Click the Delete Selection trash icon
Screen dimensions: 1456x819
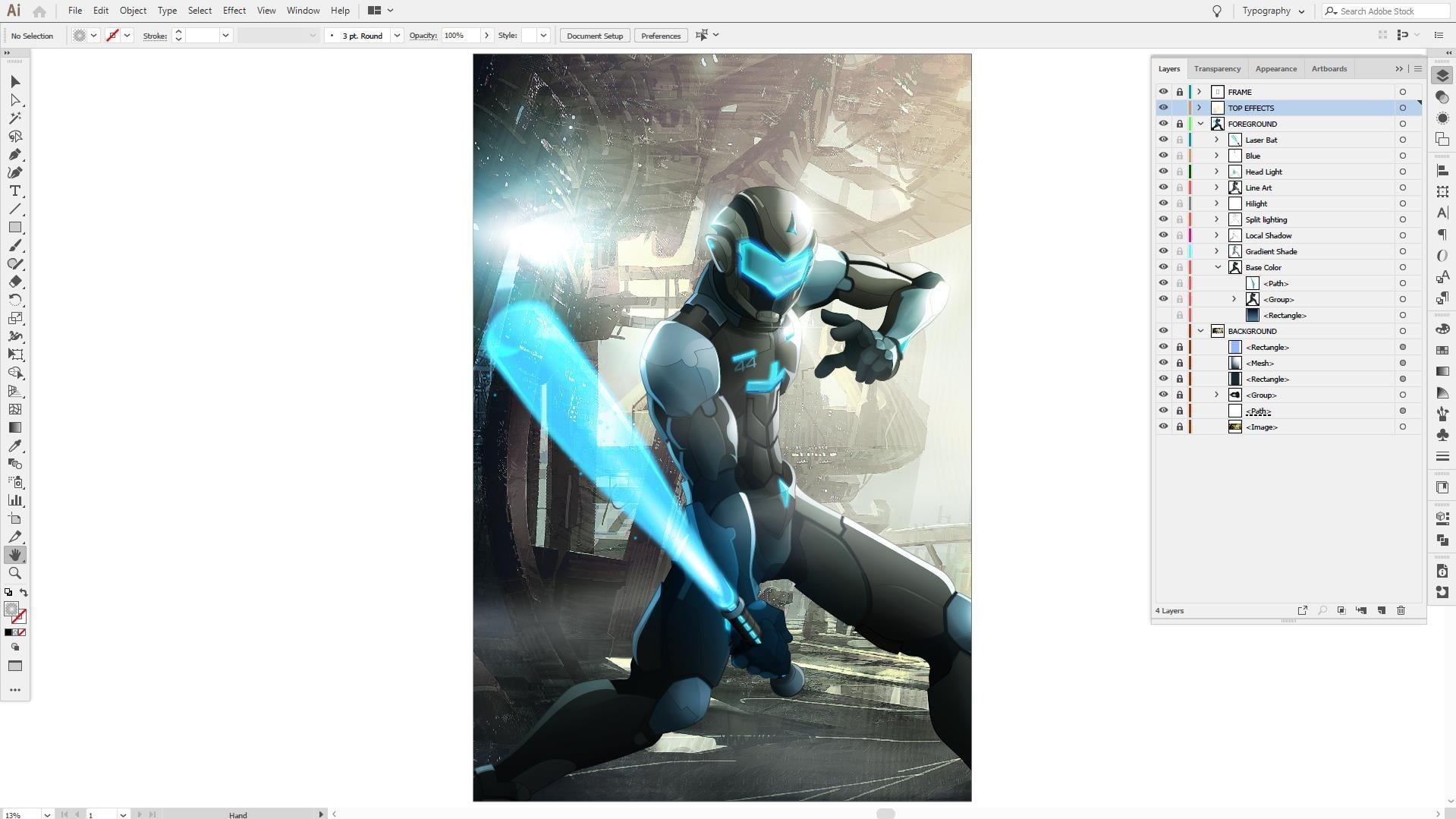click(1401, 610)
